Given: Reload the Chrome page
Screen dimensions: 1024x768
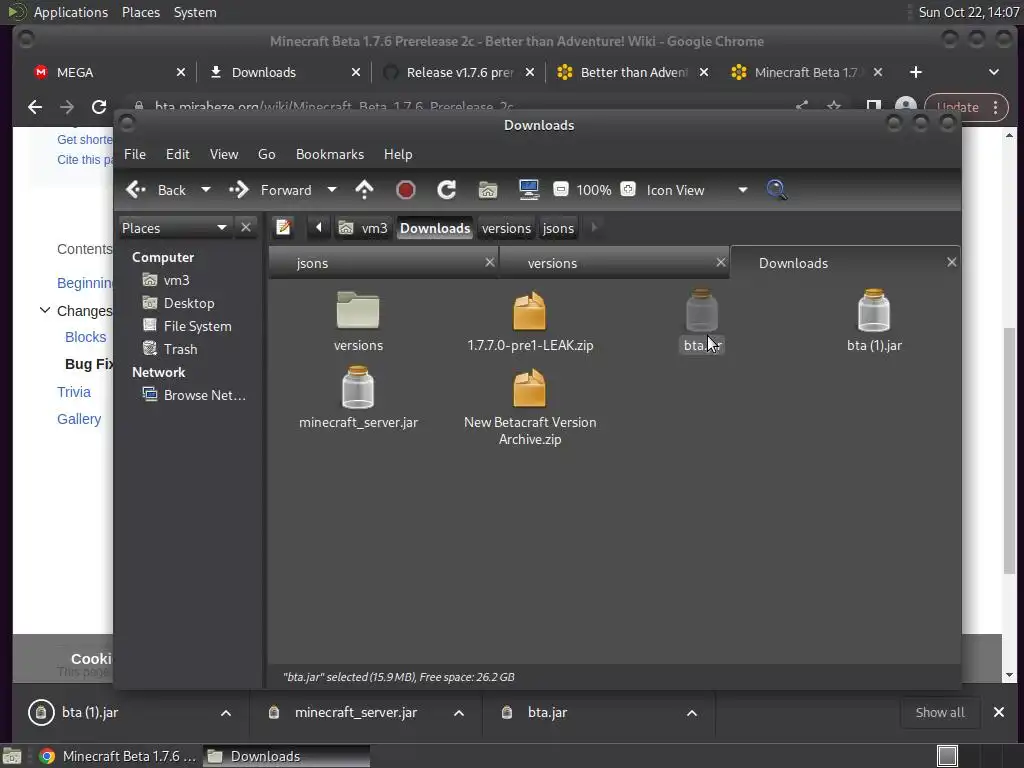Looking at the screenshot, I should (99, 107).
